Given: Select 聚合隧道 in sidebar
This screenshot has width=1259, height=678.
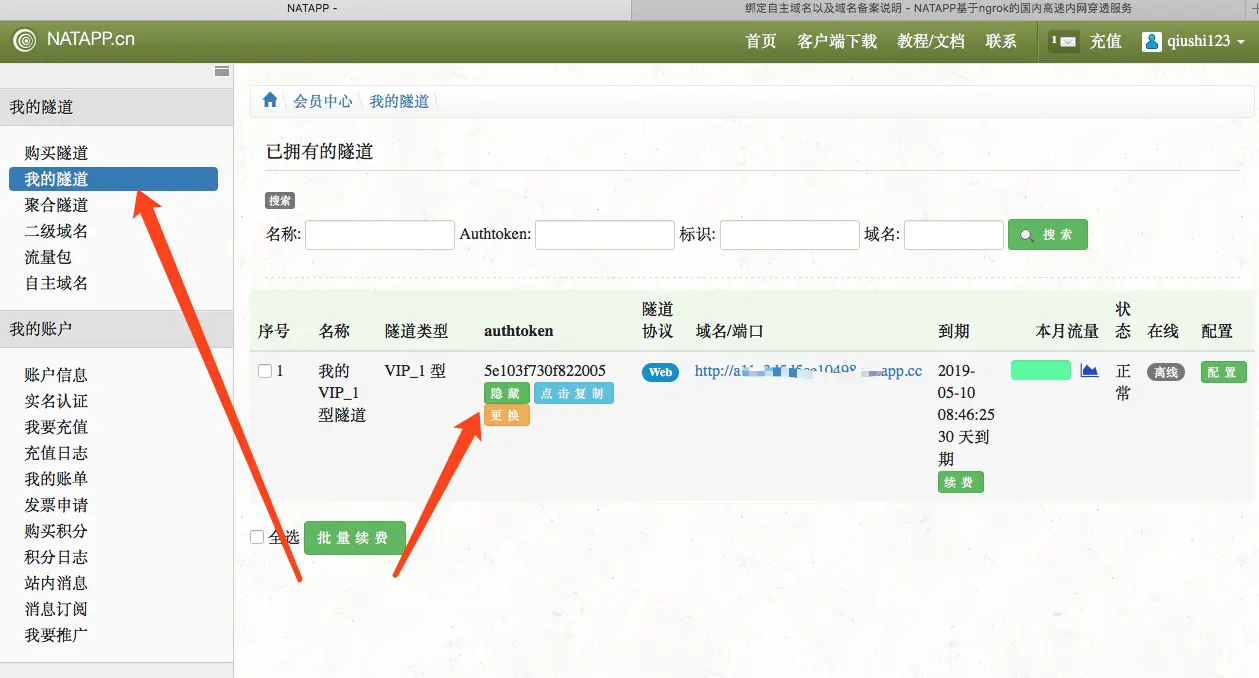Looking at the screenshot, I should tap(57, 205).
